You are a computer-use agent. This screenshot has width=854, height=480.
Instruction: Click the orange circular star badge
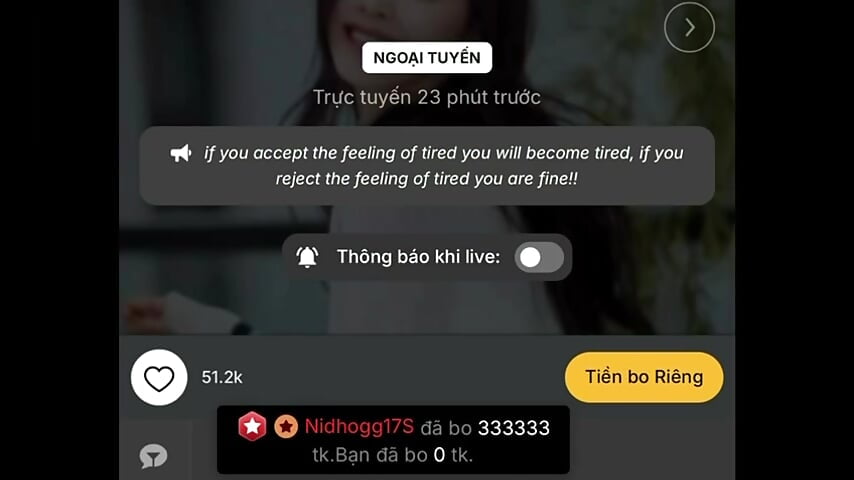pyautogui.click(x=286, y=427)
